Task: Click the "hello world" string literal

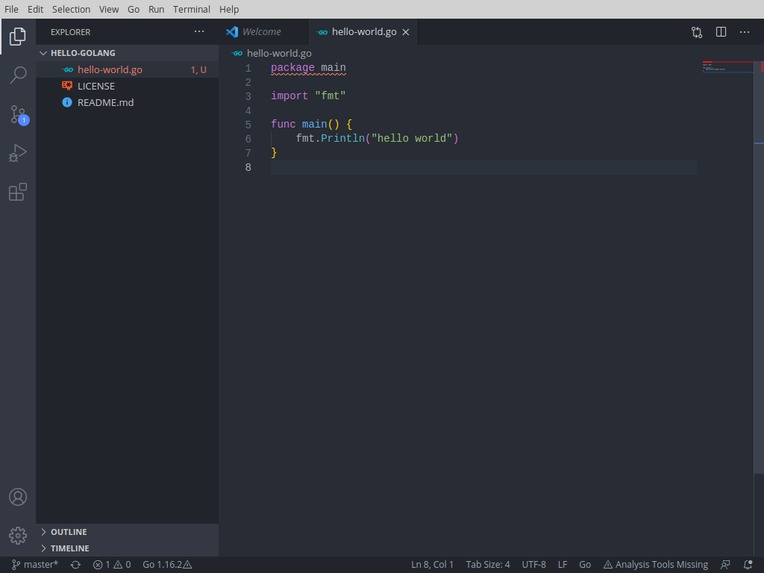Action: coord(412,138)
